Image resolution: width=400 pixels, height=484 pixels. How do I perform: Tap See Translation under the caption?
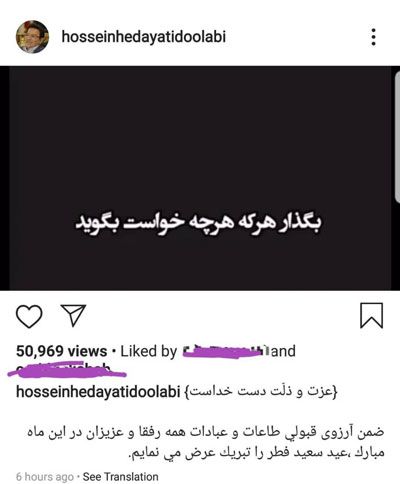click(x=120, y=477)
